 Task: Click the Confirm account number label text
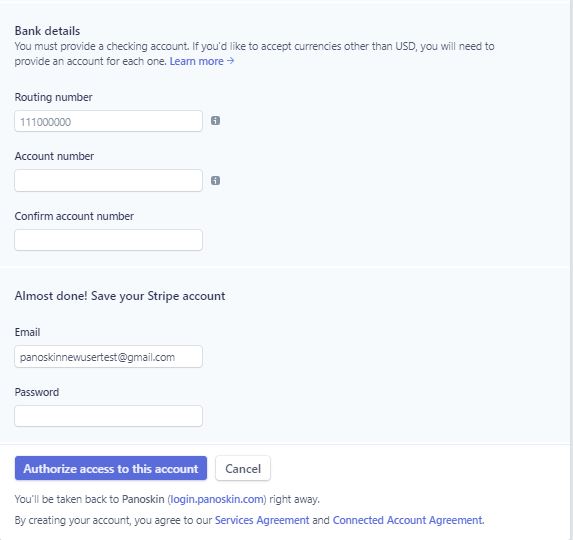pos(74,216)
